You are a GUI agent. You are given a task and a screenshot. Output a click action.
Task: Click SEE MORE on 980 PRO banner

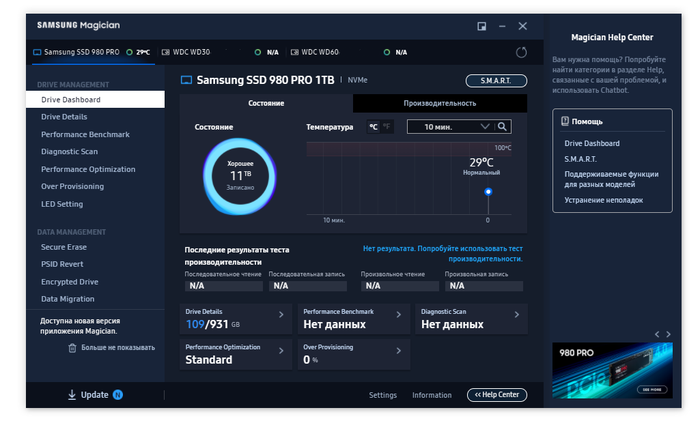(x=652, y=390)
